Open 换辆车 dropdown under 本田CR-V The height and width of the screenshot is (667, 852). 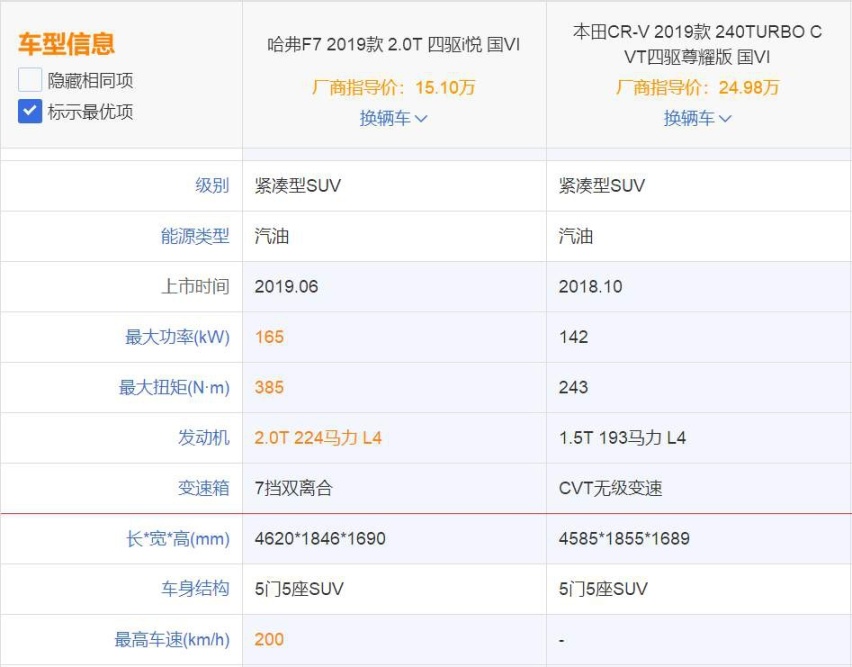(698, 118)
